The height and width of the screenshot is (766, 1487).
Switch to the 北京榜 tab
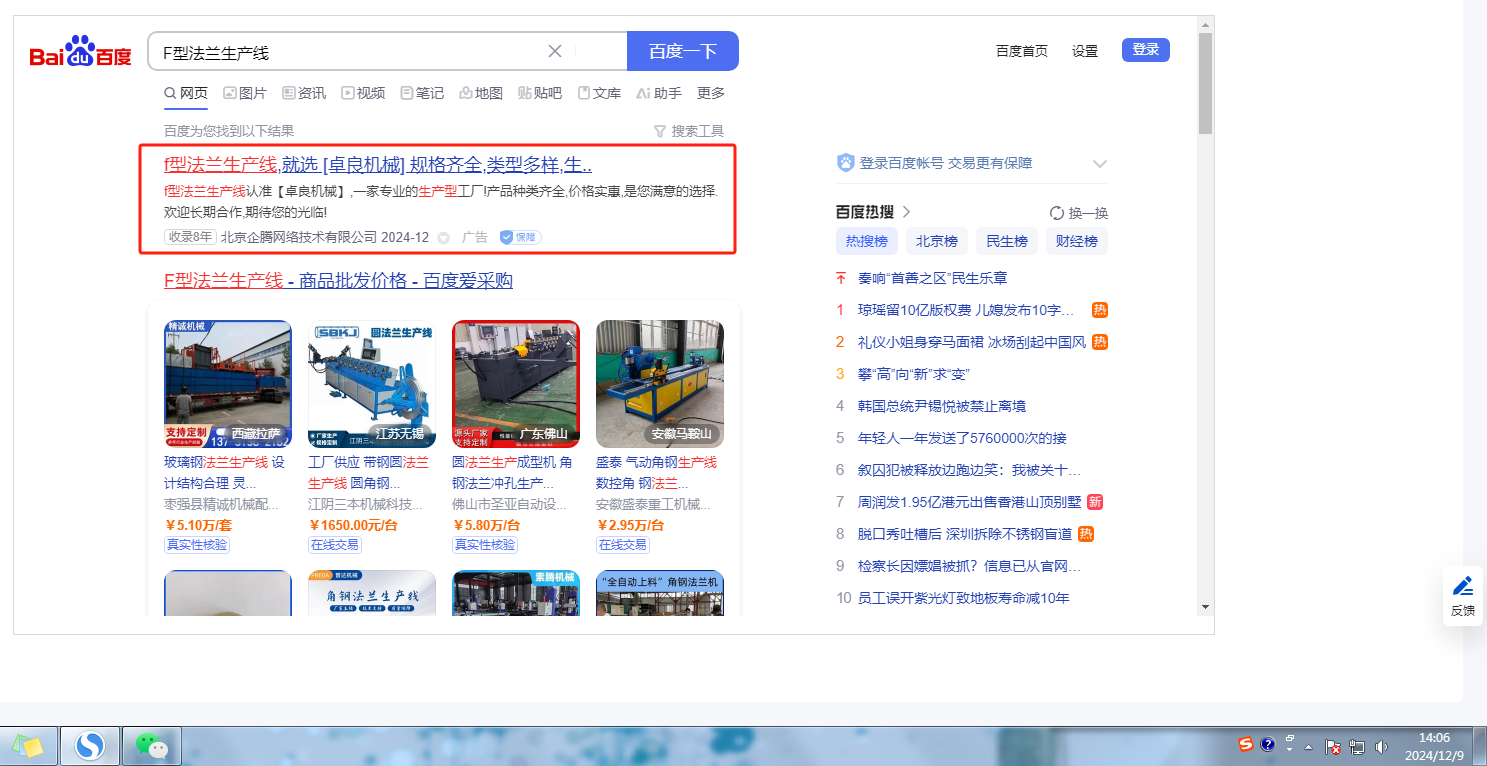(x=936, y=241)
